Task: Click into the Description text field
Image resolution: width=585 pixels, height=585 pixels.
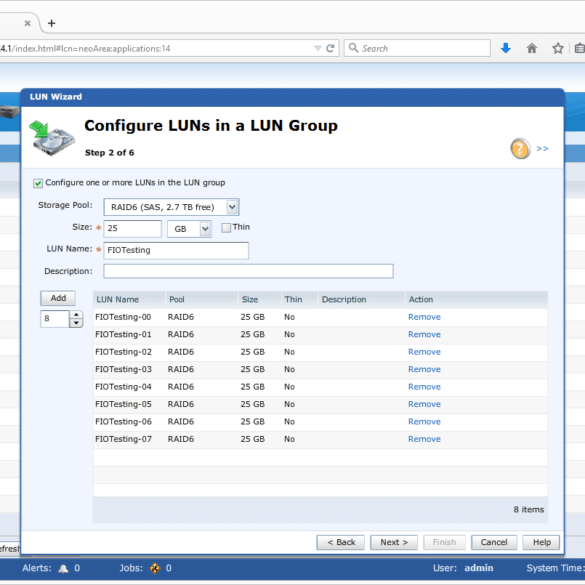Action: point(248,271)
